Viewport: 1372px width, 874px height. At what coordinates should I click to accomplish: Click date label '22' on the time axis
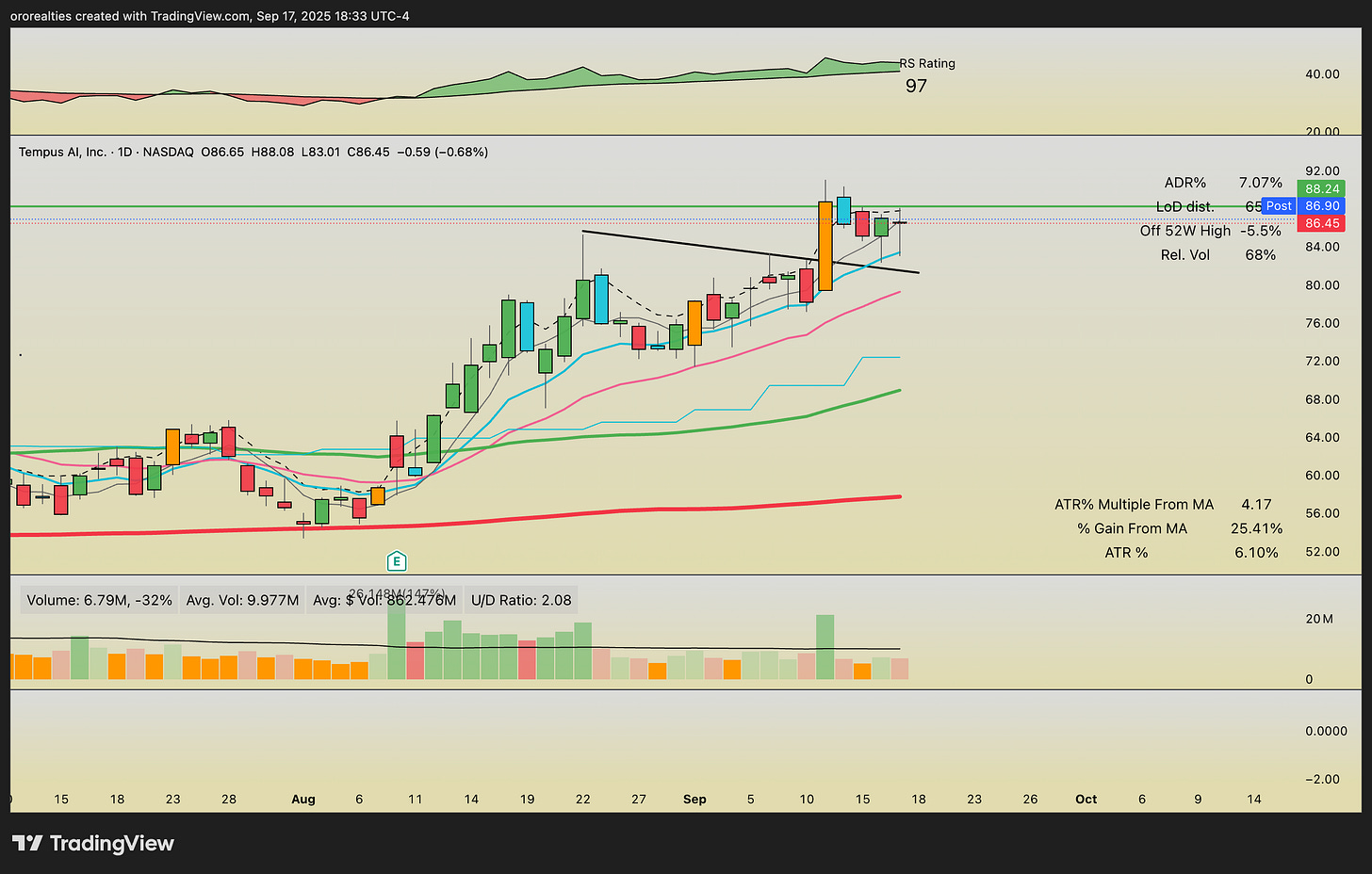click(583, 800)
